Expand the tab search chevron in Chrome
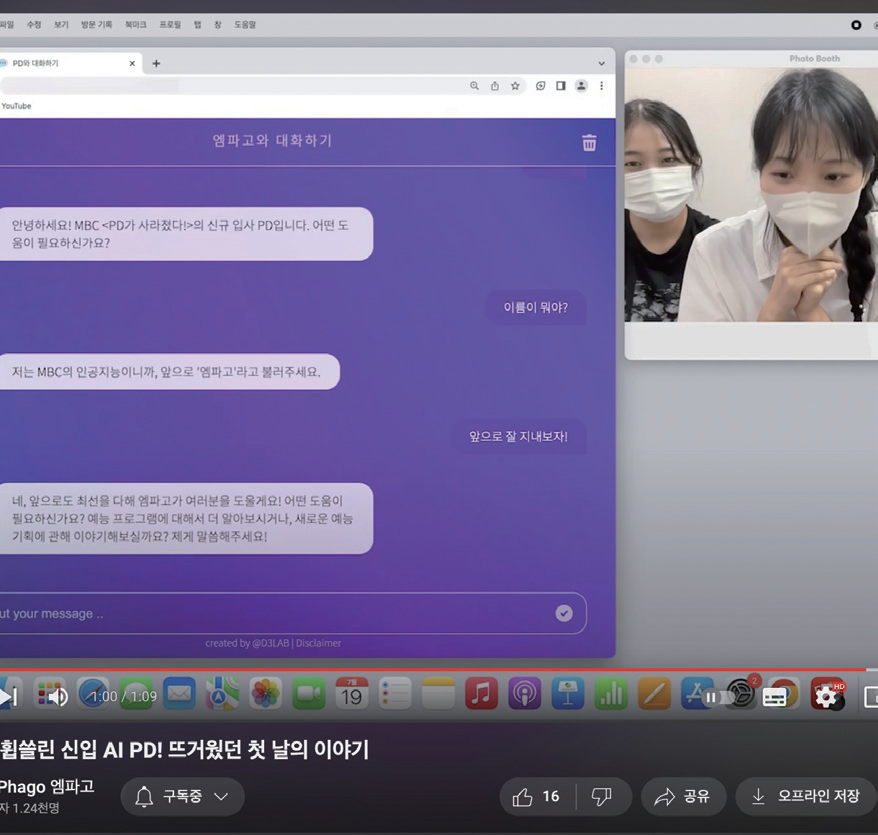This screenshot has height=835, width=878. click(601, 64)
